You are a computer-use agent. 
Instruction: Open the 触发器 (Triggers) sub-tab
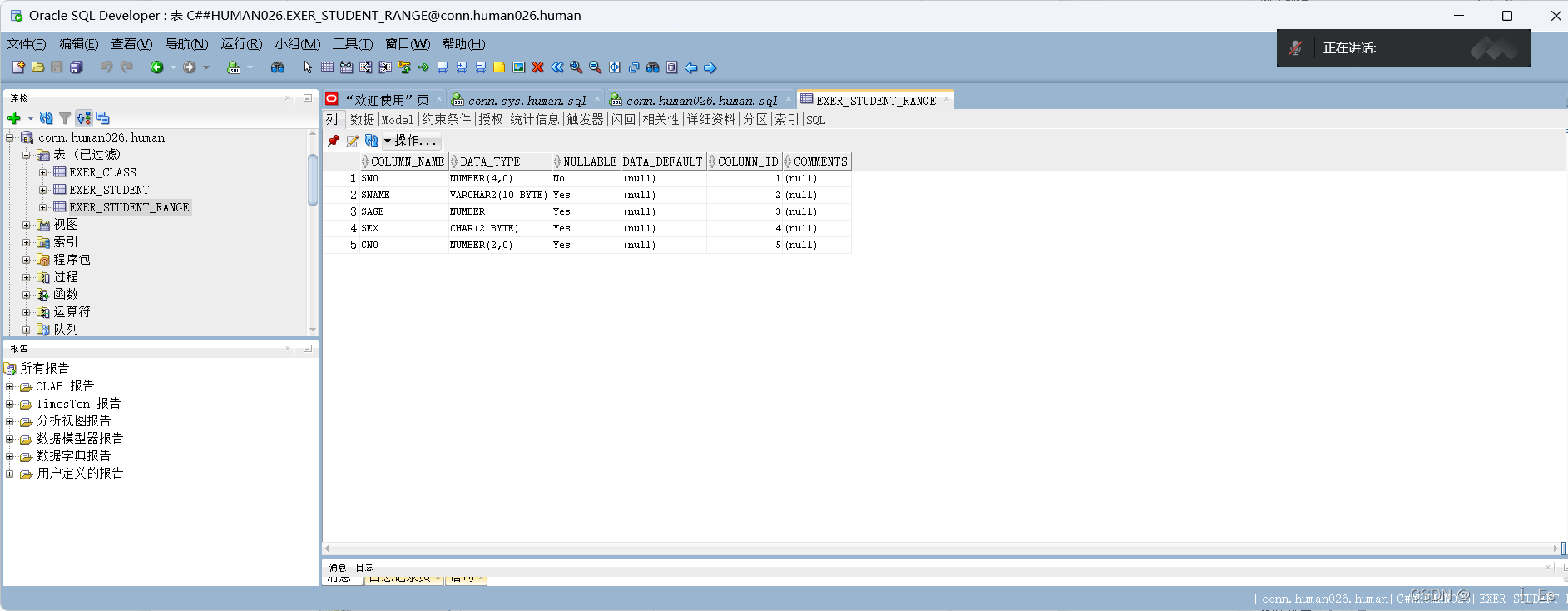point(586,120)
